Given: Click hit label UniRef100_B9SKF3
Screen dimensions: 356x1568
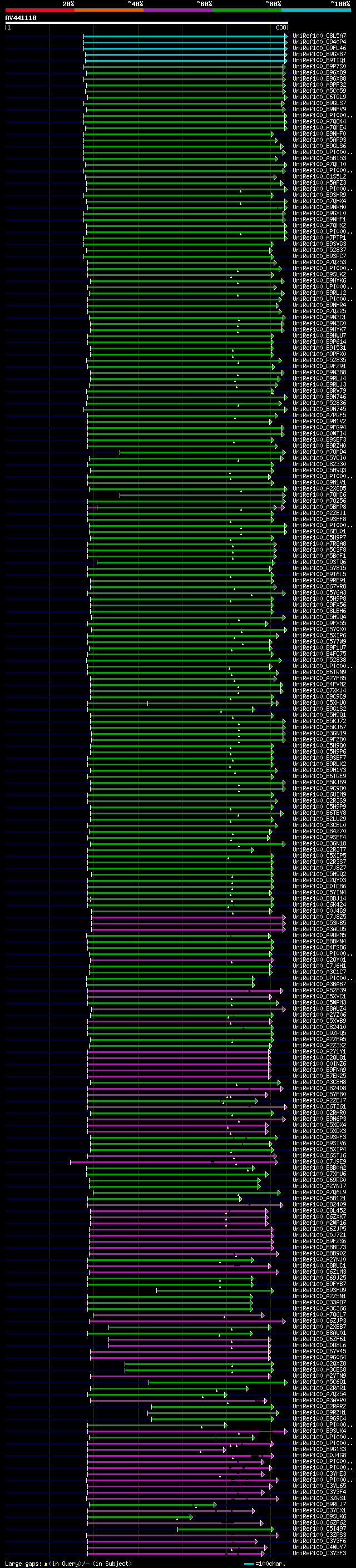Looking at the screenshot, I should [319, 1137].
